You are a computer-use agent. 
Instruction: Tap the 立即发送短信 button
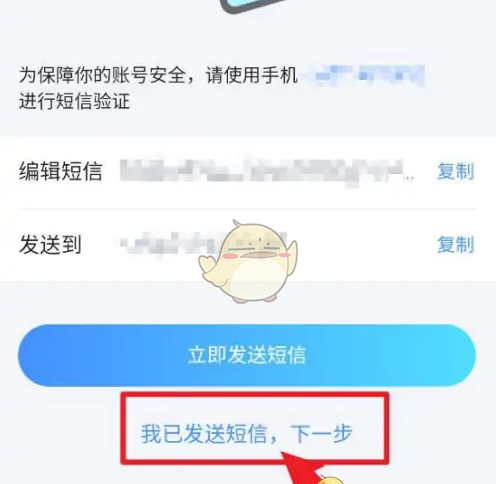(247, 355)
